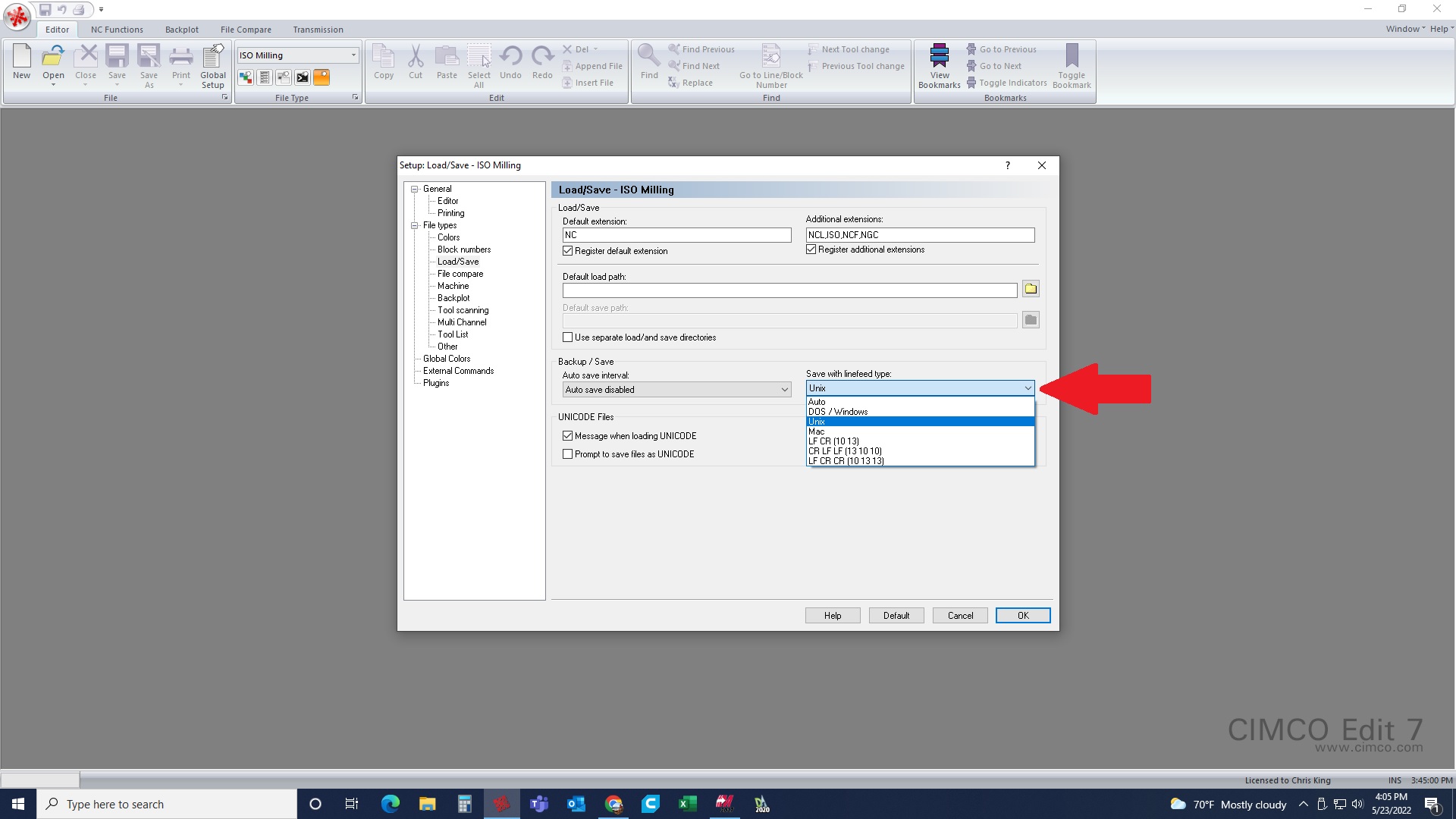Click the OK button
1456x819 pixels.
[1023, 616]
